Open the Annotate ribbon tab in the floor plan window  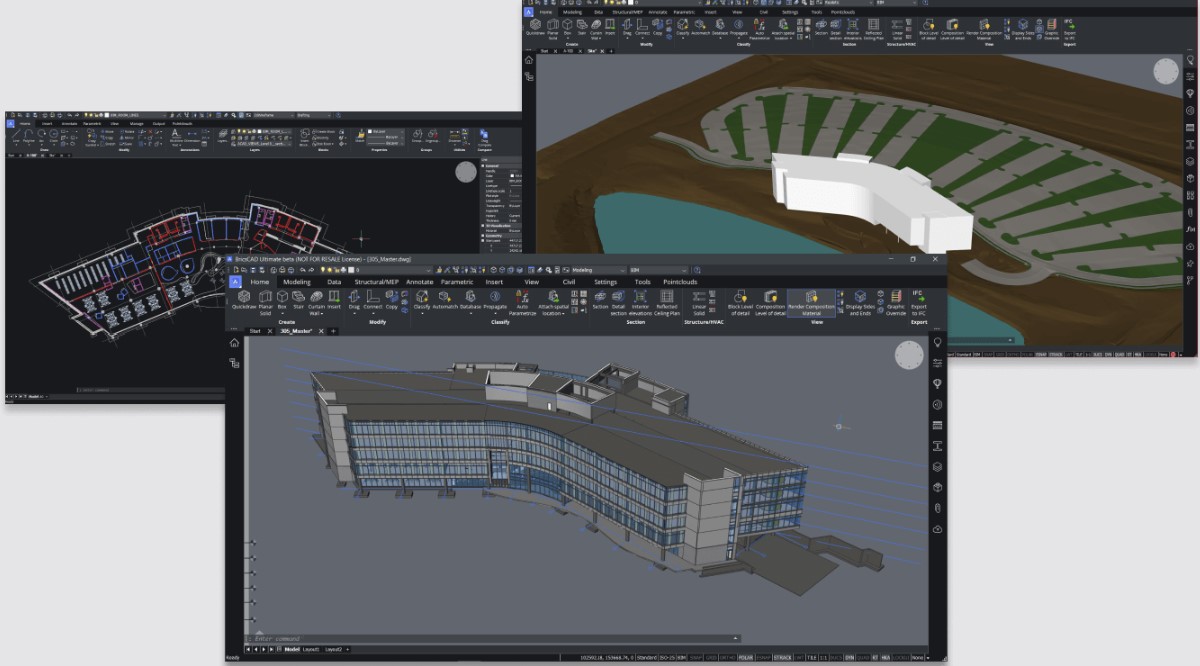tap(70, 124)
